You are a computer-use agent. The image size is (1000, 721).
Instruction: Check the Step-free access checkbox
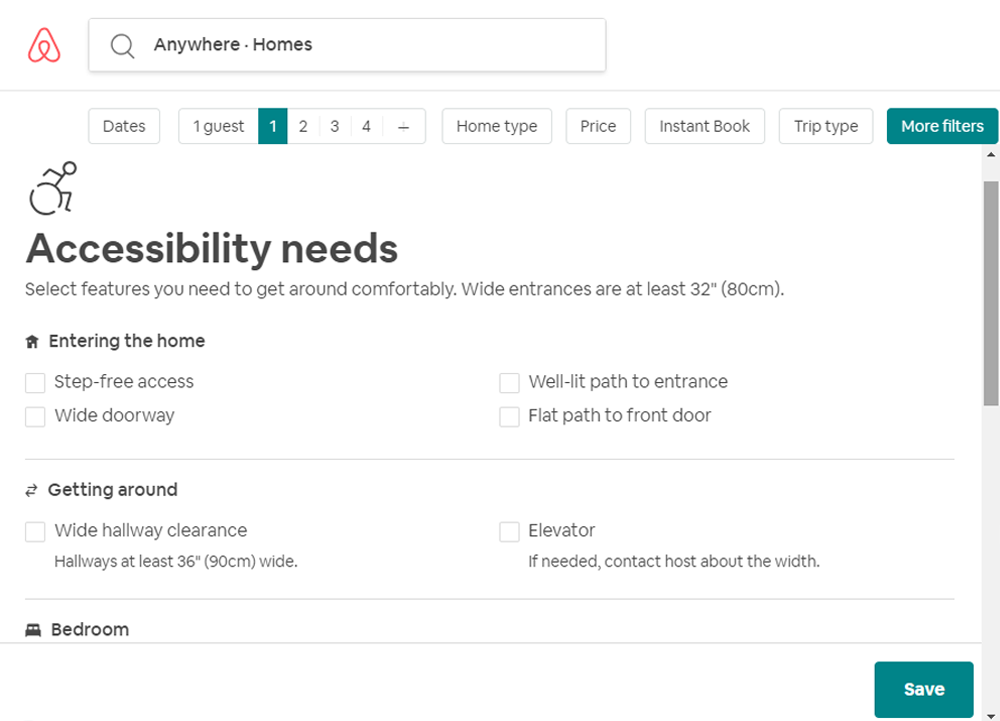(36, 383)
